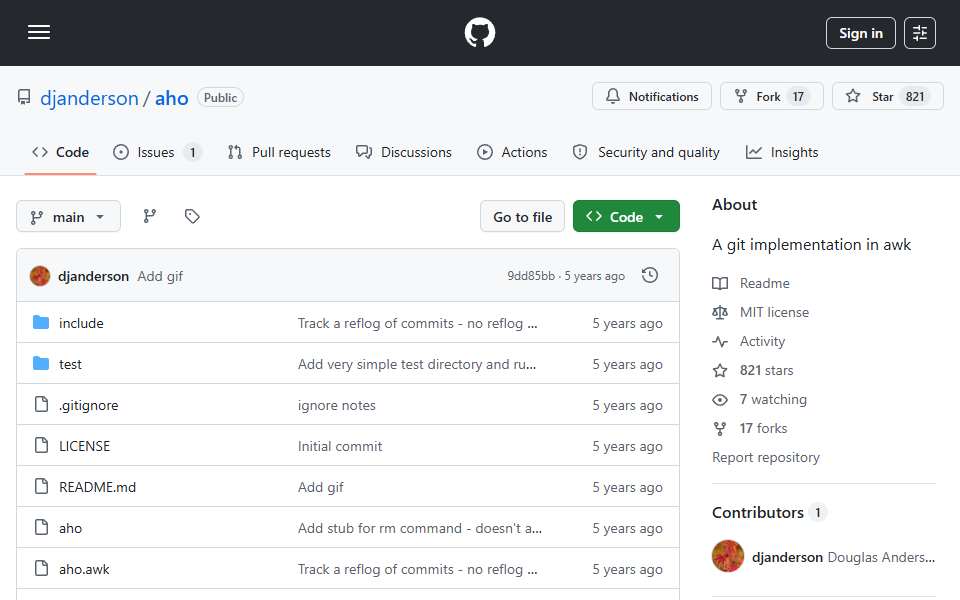Click the include folder icon

click(41, 323)
